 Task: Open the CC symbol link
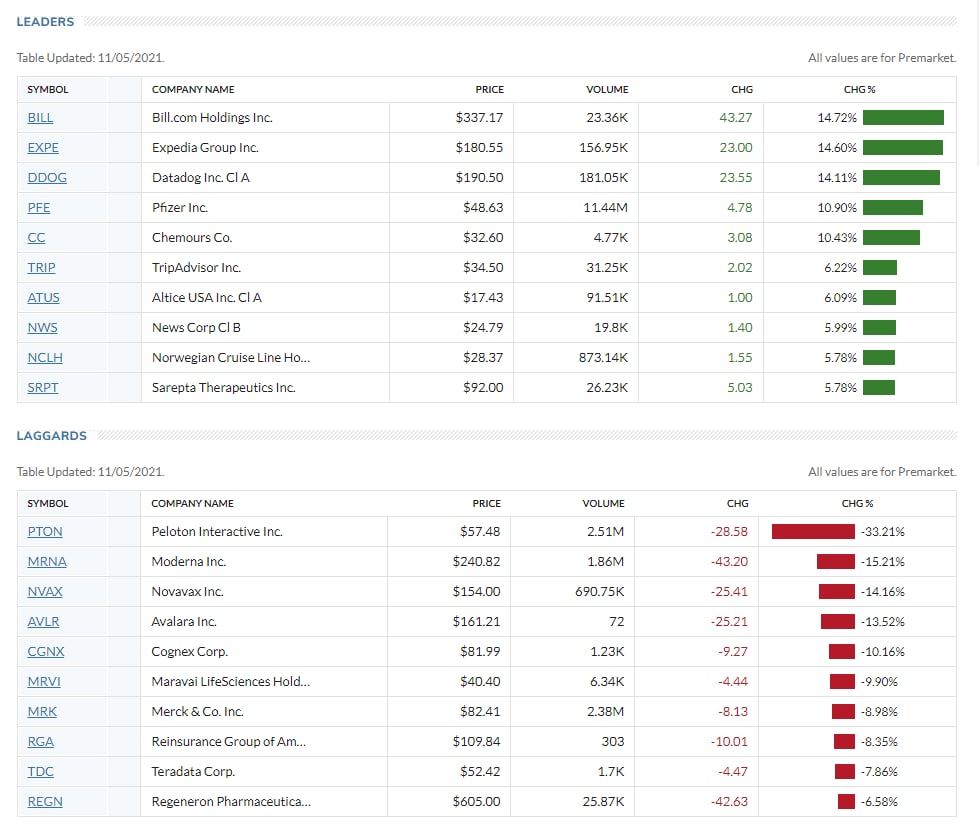coord(36,237)
